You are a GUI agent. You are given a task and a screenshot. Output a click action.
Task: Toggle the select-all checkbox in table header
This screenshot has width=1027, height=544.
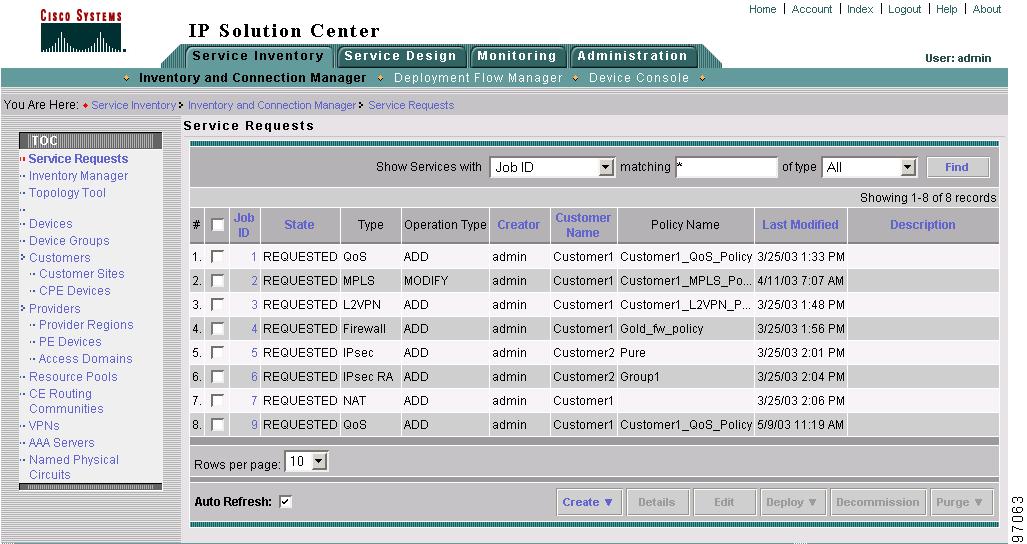[217, 225]
